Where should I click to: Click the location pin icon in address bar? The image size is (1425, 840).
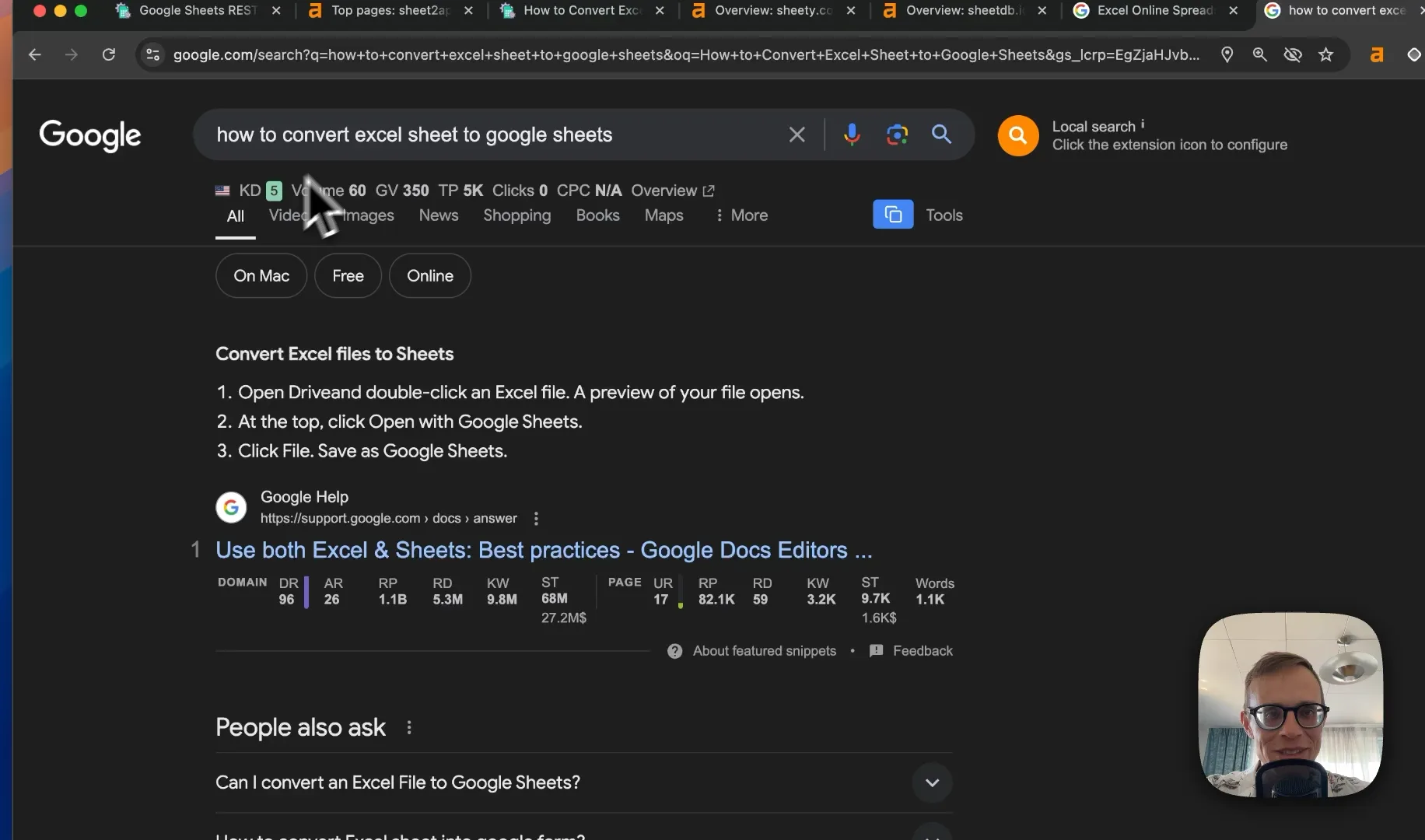[1227, 54]
